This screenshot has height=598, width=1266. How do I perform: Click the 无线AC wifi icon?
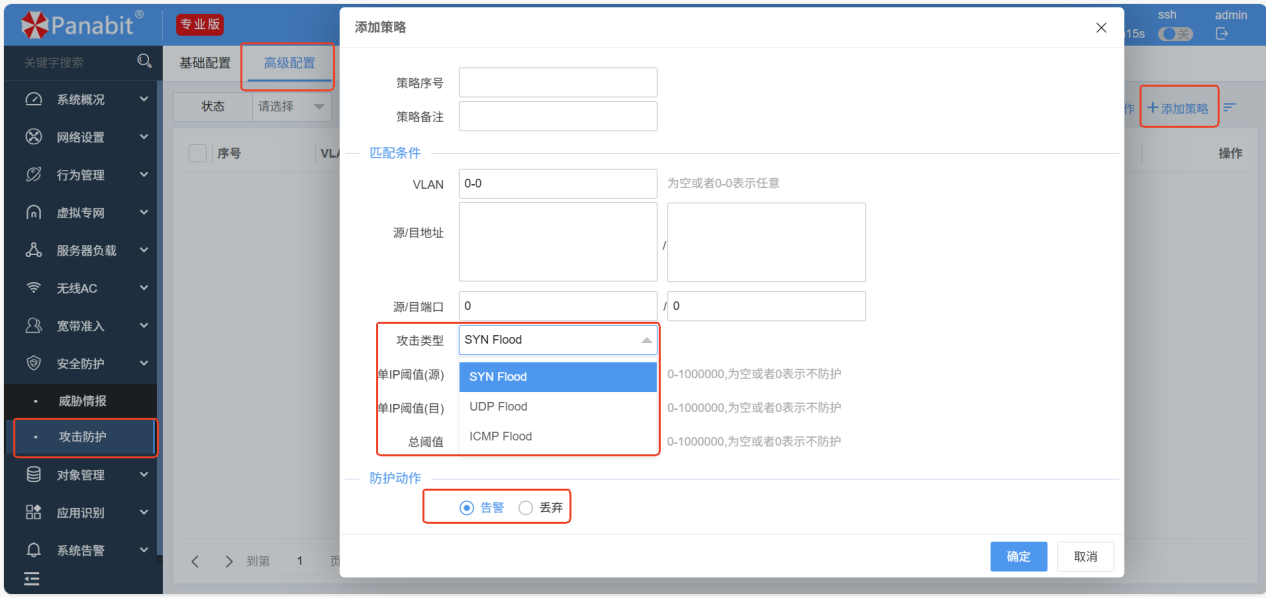[x=34, y=288]
